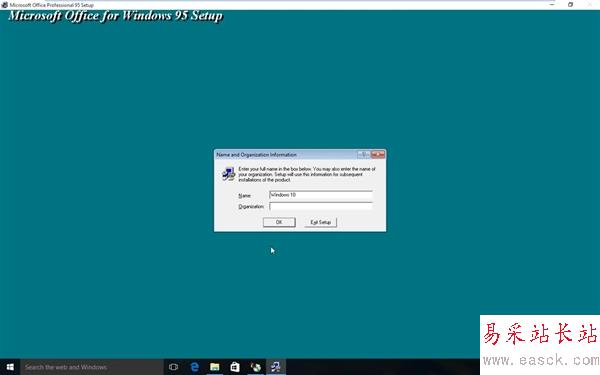Minimize the Office Professional 95 Setup window
Viewport: 600px width, 375px height.
[552, 5]
